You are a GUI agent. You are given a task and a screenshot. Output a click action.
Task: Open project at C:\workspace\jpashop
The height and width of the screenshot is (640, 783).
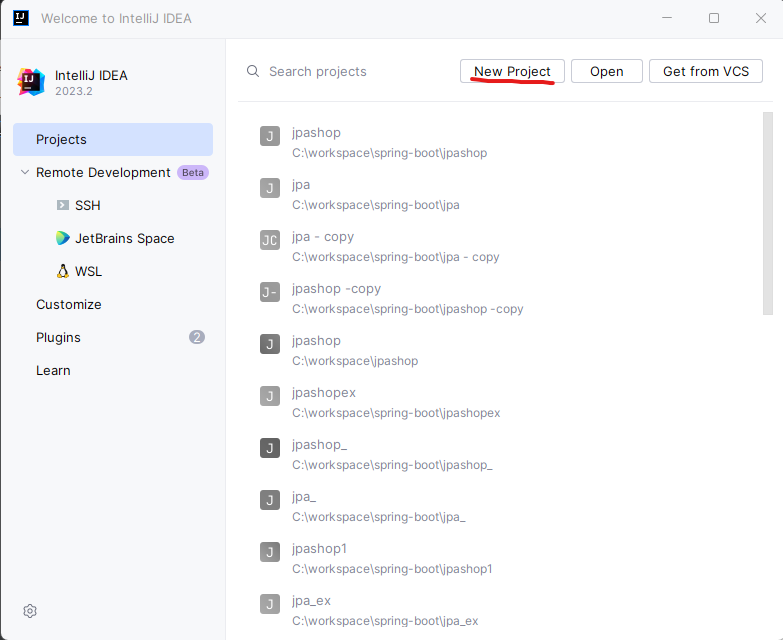click(x=355, y=361)
